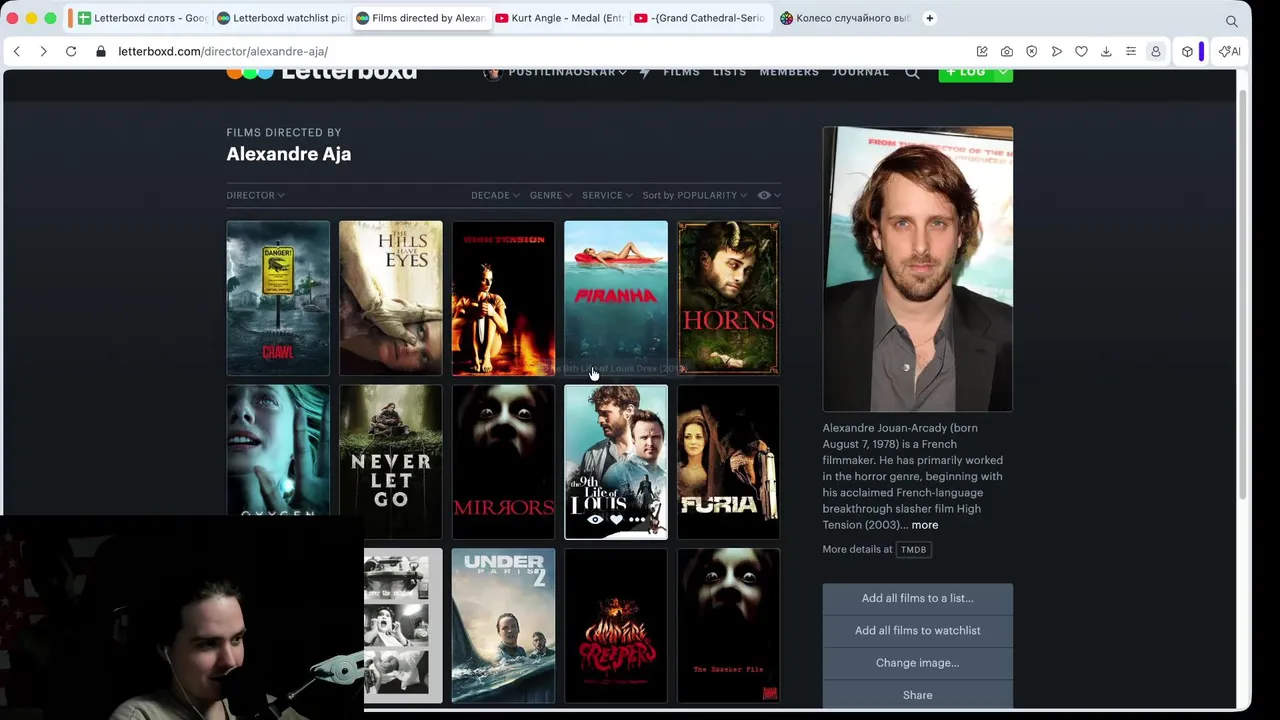Change Sort by POPULARITY dropdown
Screen dimensions: 1280x720
[695, 195]
